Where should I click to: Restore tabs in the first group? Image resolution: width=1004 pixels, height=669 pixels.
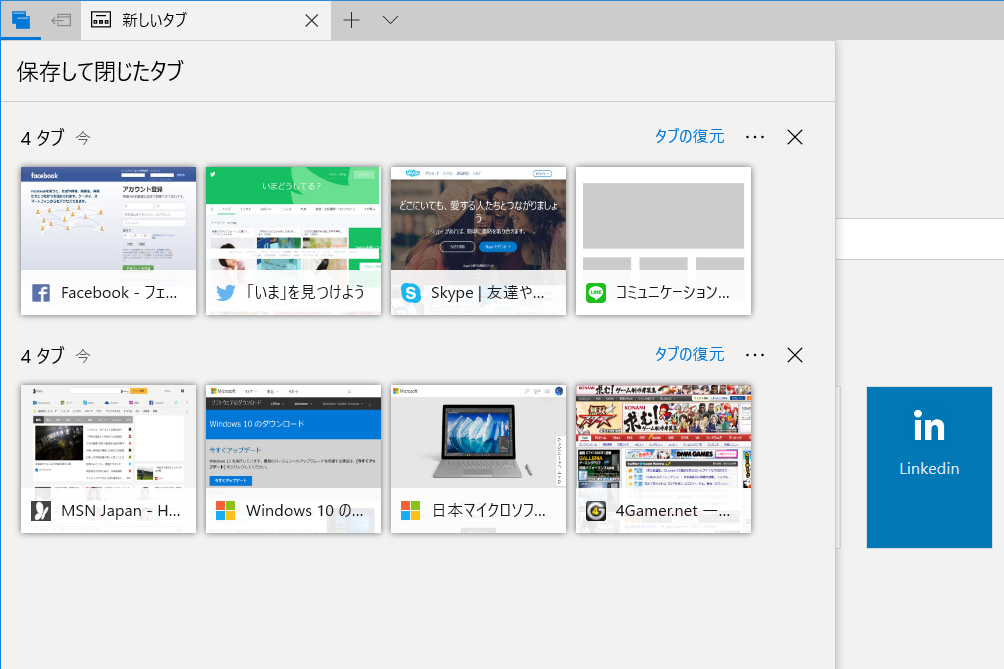tap(689, 137)
